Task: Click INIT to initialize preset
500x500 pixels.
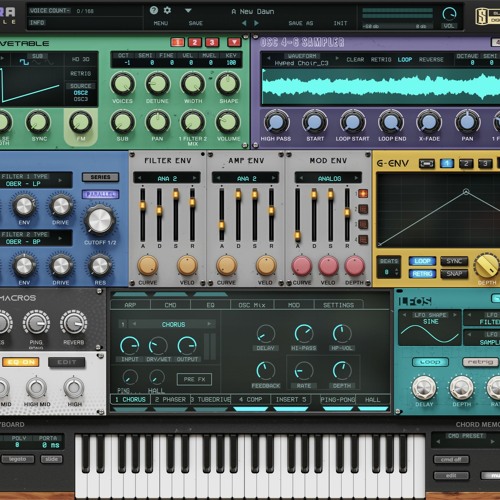Action: [x=340, y=23]
